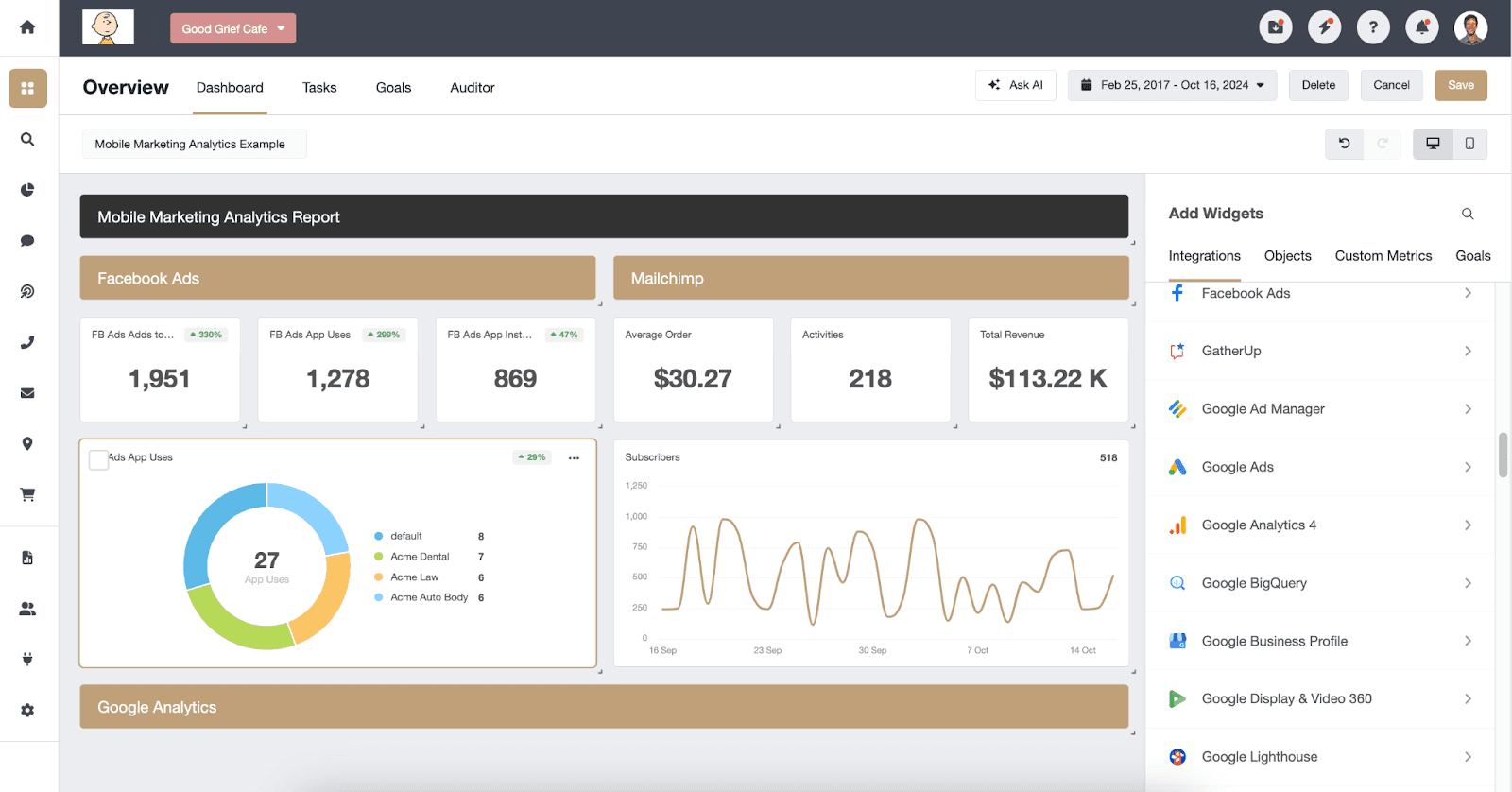
Task: Select the Google Analytics section header
Action: [604, 707]
